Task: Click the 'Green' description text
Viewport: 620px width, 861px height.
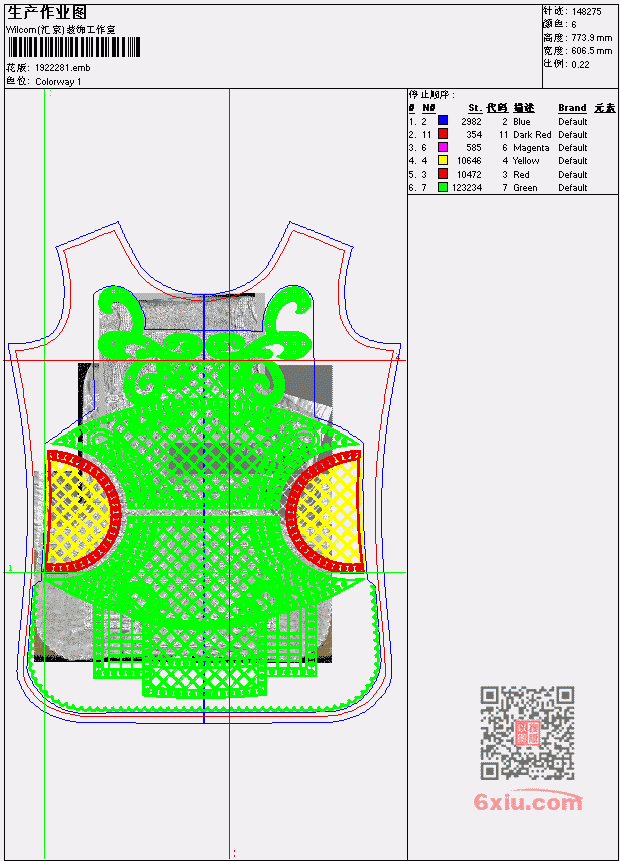Action: [x=525, y=188]
